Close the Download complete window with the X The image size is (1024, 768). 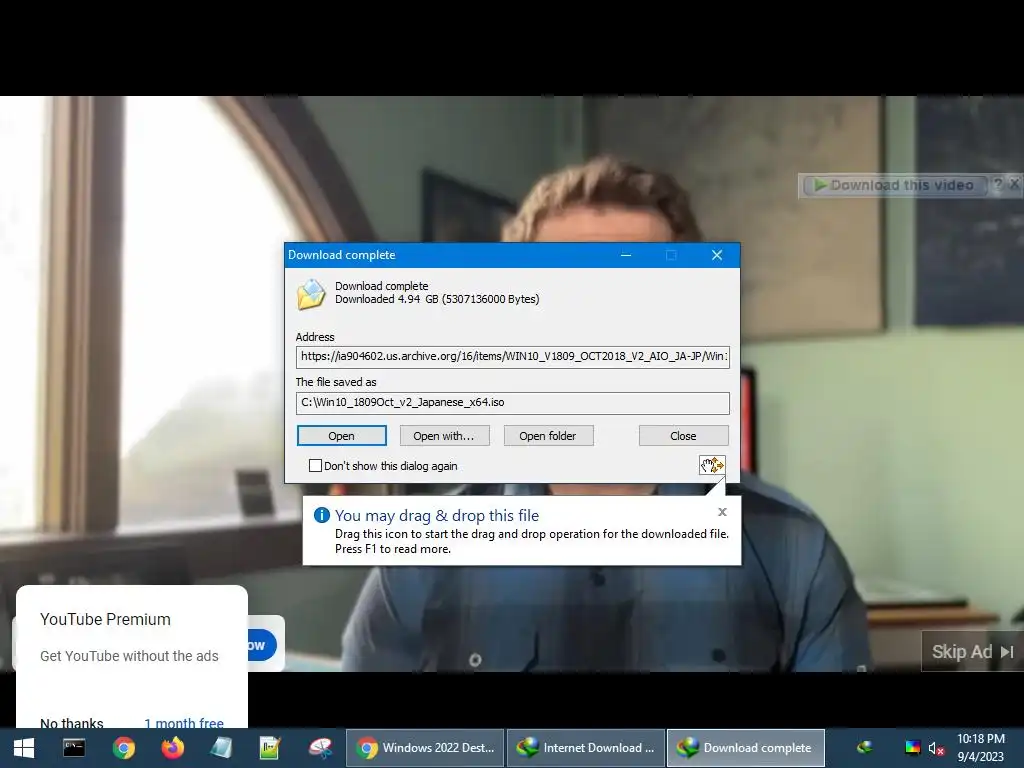pyautogui.click(x=717, y=255)
